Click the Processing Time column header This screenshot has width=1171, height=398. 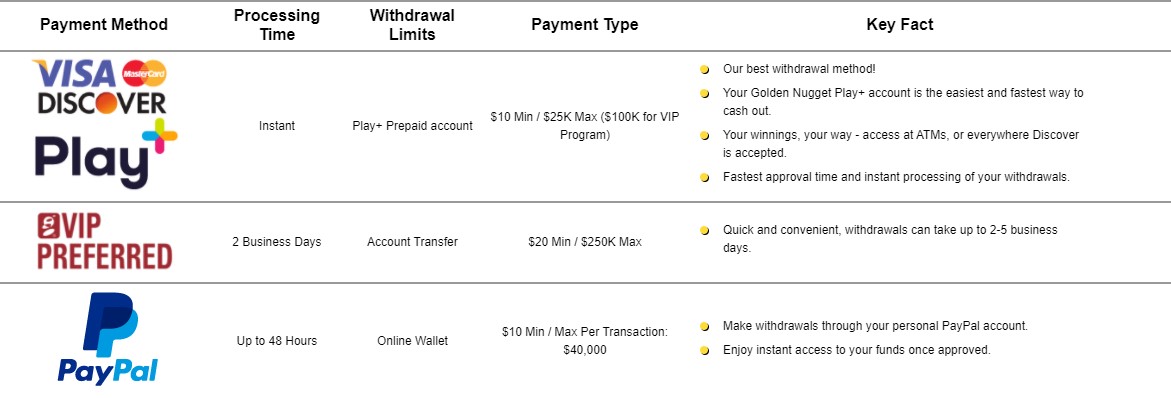point(277,25)
